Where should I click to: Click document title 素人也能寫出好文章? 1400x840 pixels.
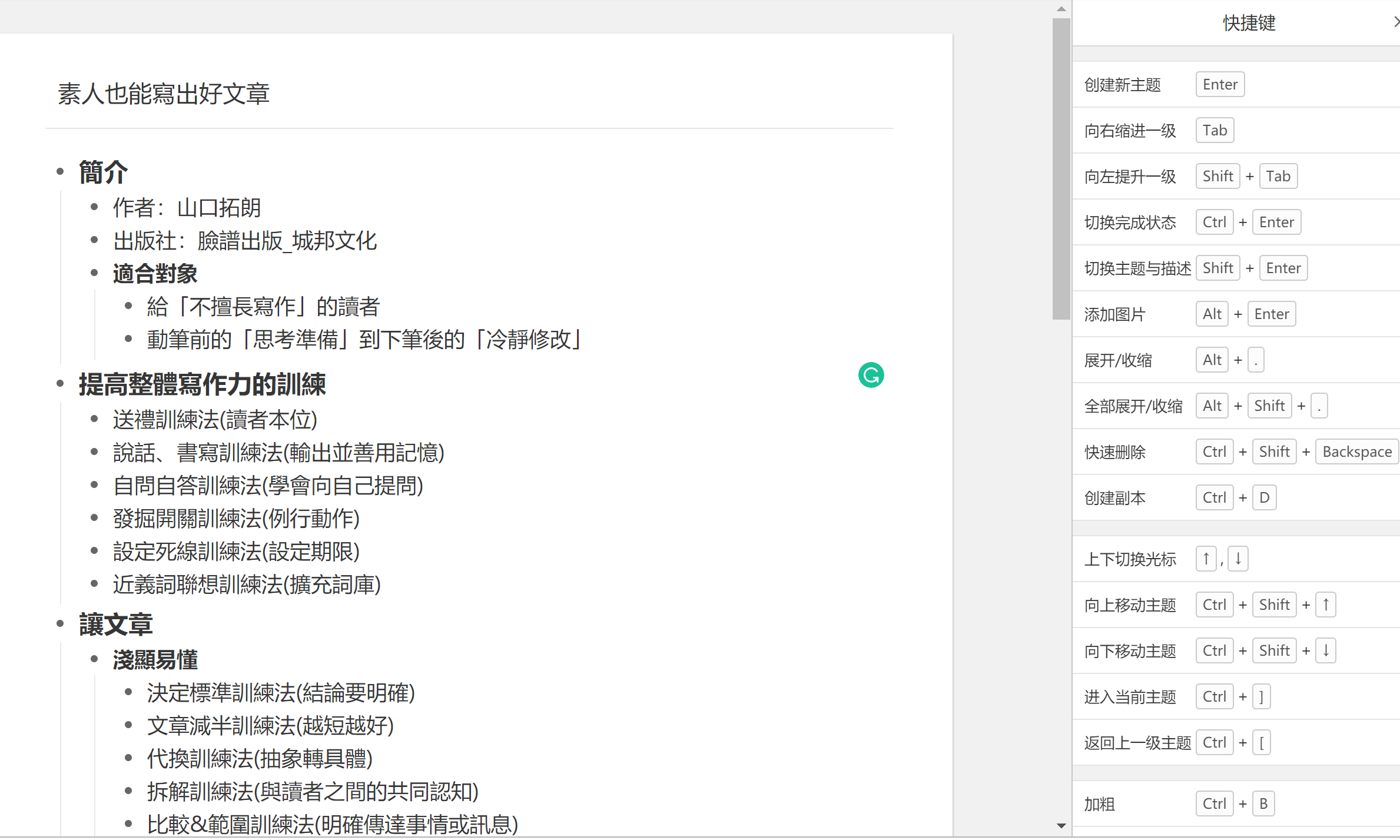coord(164,94)
